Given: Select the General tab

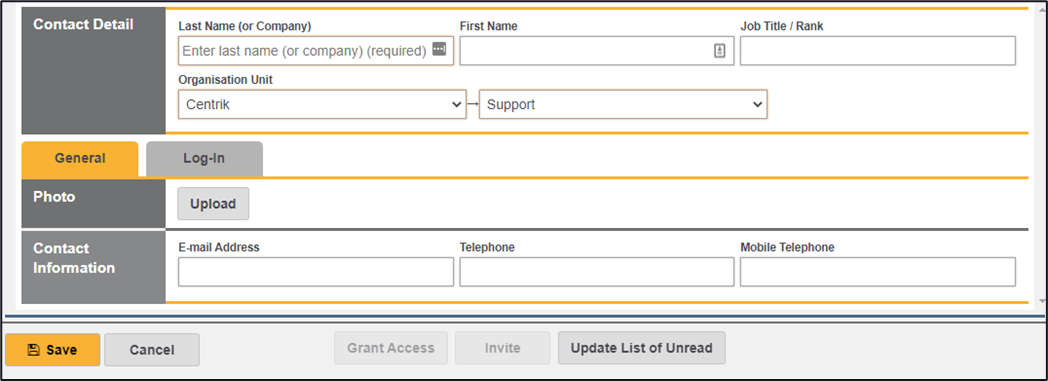Looking at the screenshot, I should [80, 159].
